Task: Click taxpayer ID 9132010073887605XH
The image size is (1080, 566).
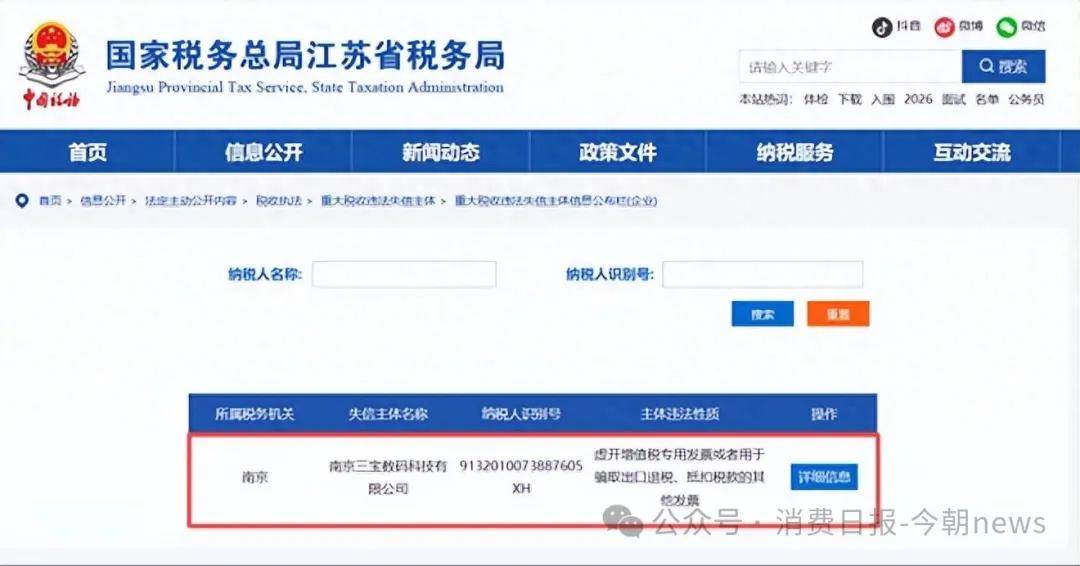Action: click(x=521, y=476)
